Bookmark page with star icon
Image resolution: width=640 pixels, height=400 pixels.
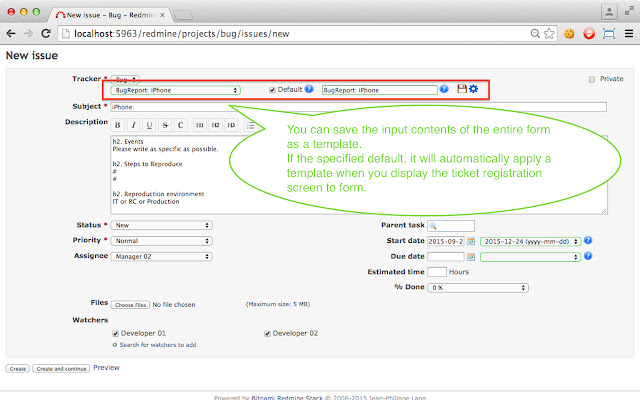pos(549,33)
